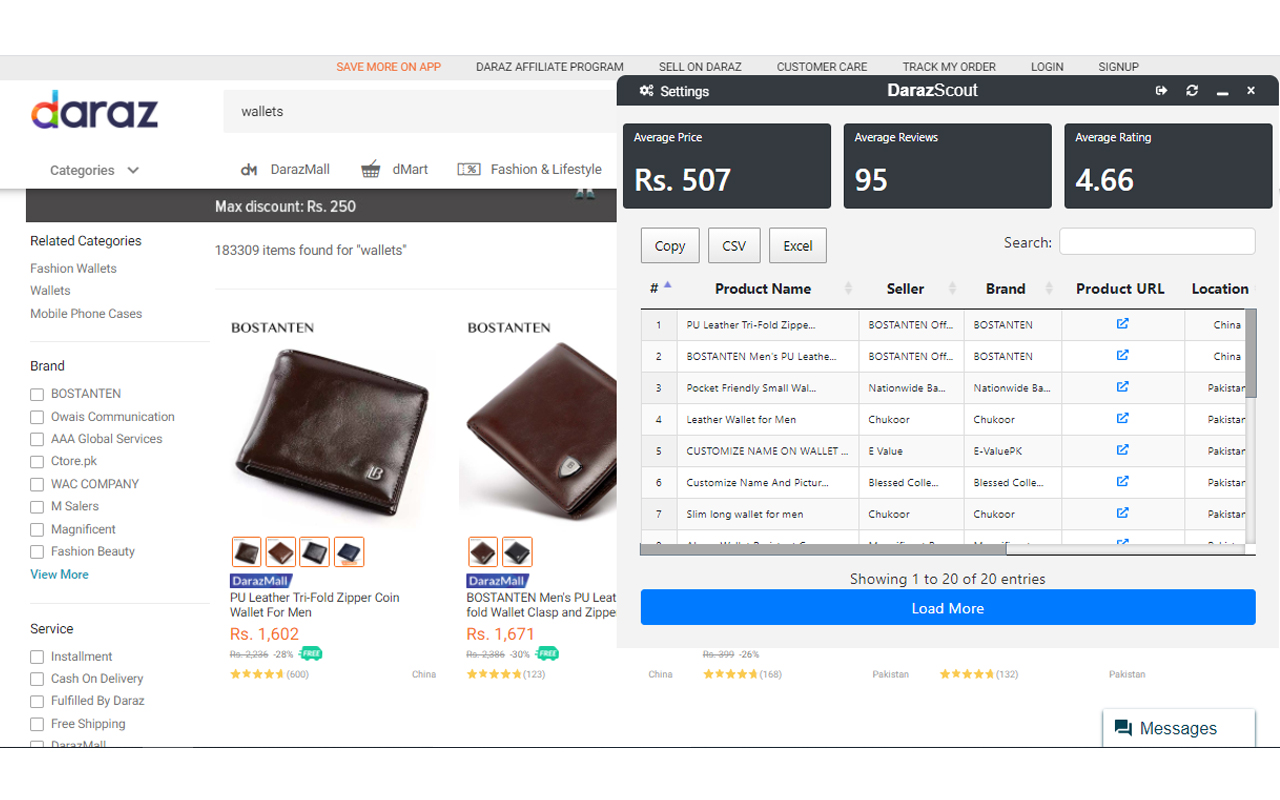Enable Cash On Delivery filter
The width and height of the screenshot is (1280, 800).
(x=37, y=679)
